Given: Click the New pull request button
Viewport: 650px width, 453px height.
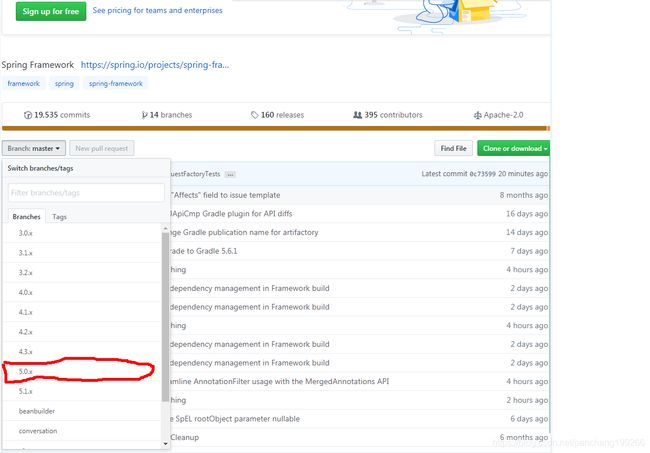Looking at the screenshot, I should (x=102, y=148).
